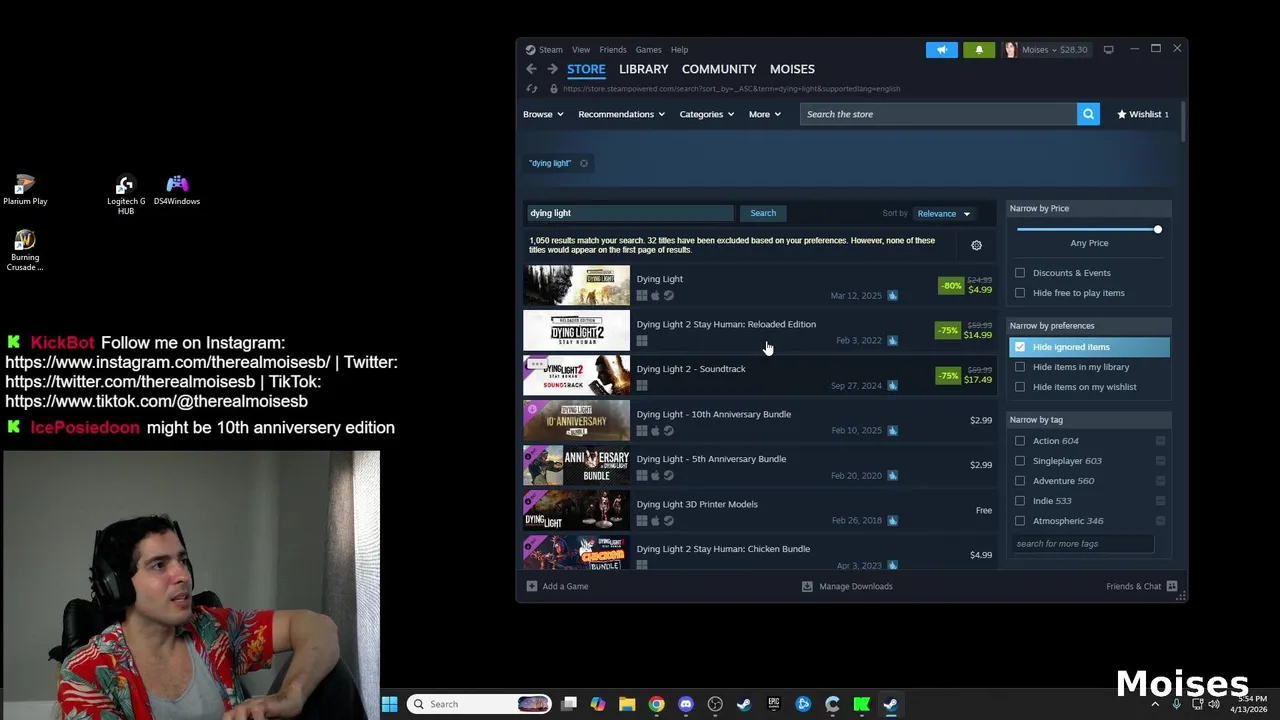Viewport: 1280px width, 720px height.
Task: Open Dying Light 2 Stay Human: Reloaded Edition
Action: (726, 324)
